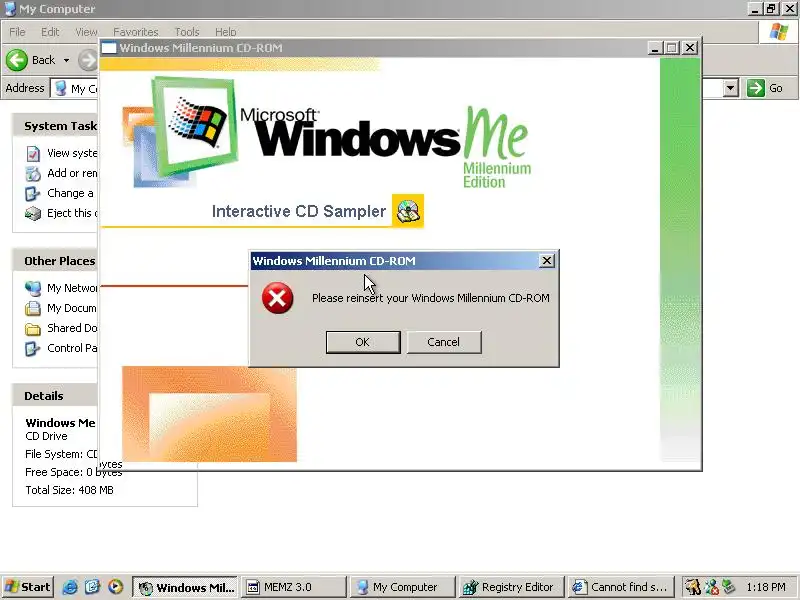Image resolution: width=800 pixels, height=600 pixels.
Task: Click the system tray icon with red X
Action: pos(711,587)
